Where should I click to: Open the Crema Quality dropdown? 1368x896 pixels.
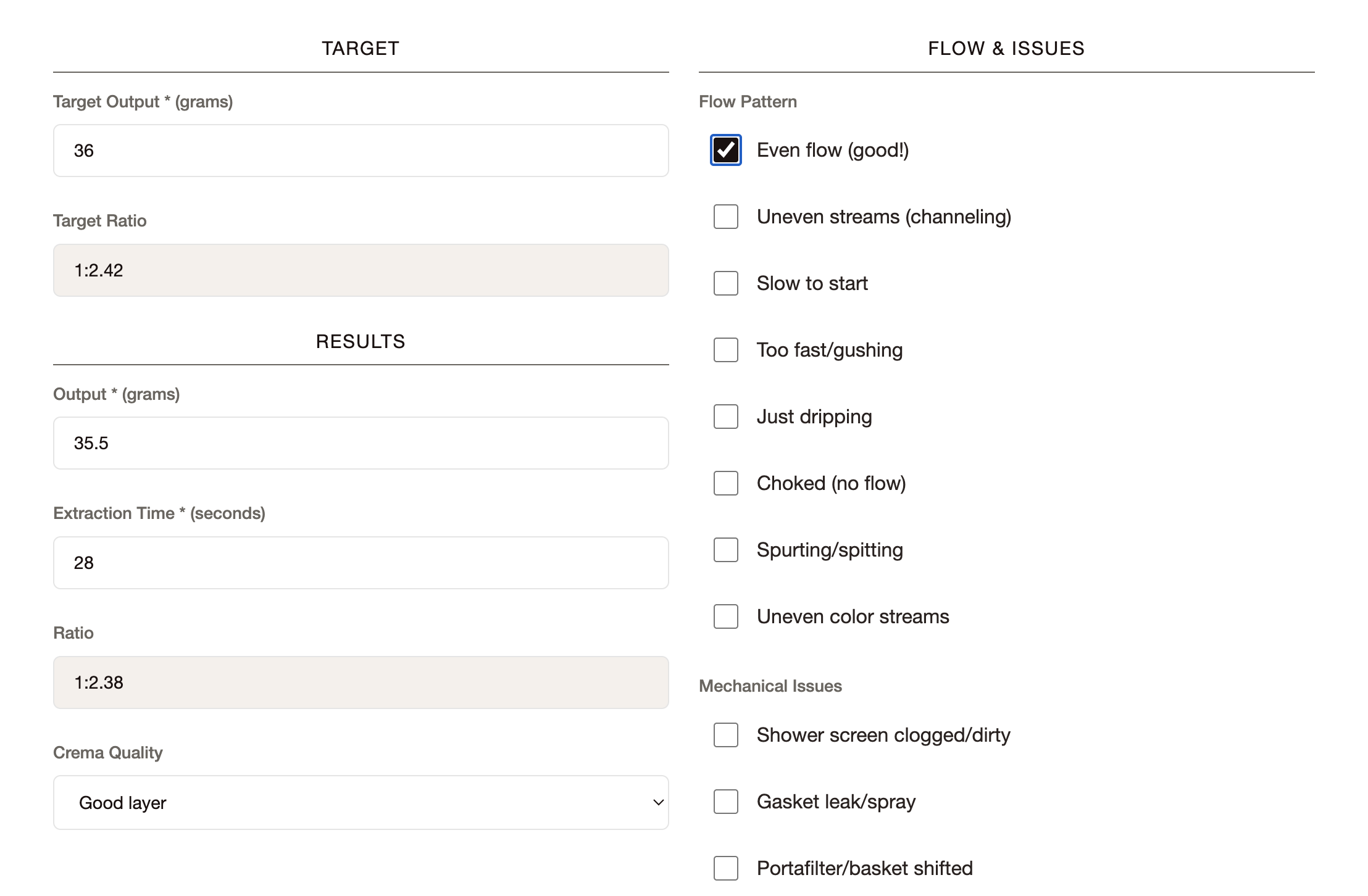click(x=361, y=802)
